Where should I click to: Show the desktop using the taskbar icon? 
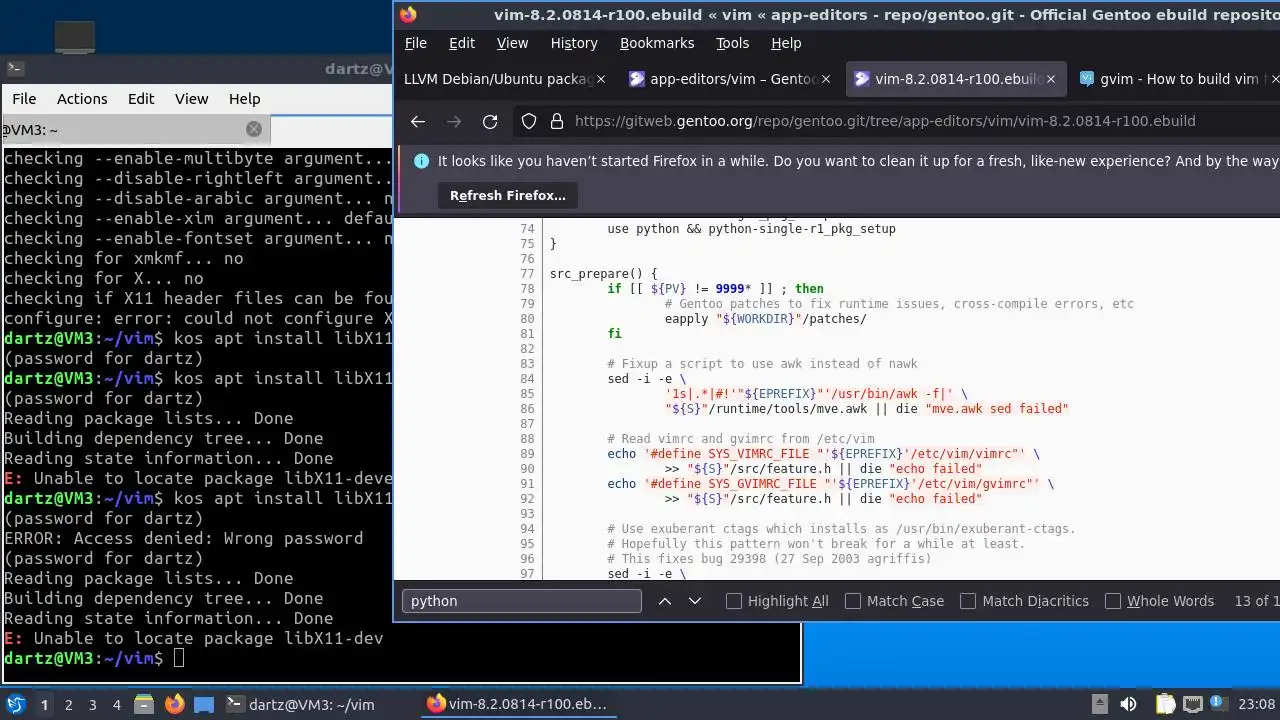[204, 704]
